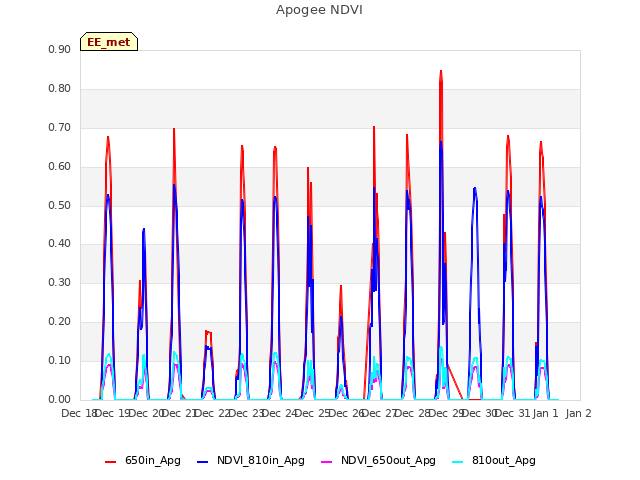Click the 0.40 y-axis label
The height and width of the screenshot is (480, 640).
(60, 244)
